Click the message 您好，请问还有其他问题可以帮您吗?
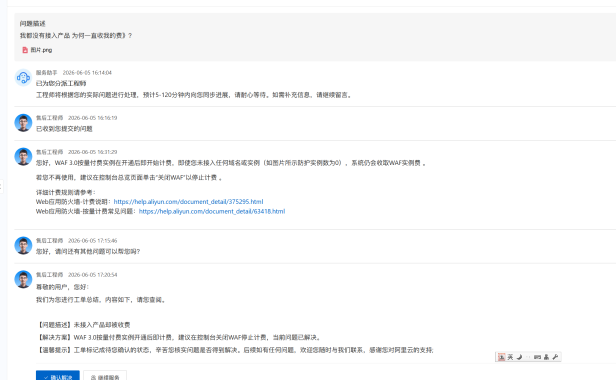Screen dimensions: 616x380 point(88,251)
